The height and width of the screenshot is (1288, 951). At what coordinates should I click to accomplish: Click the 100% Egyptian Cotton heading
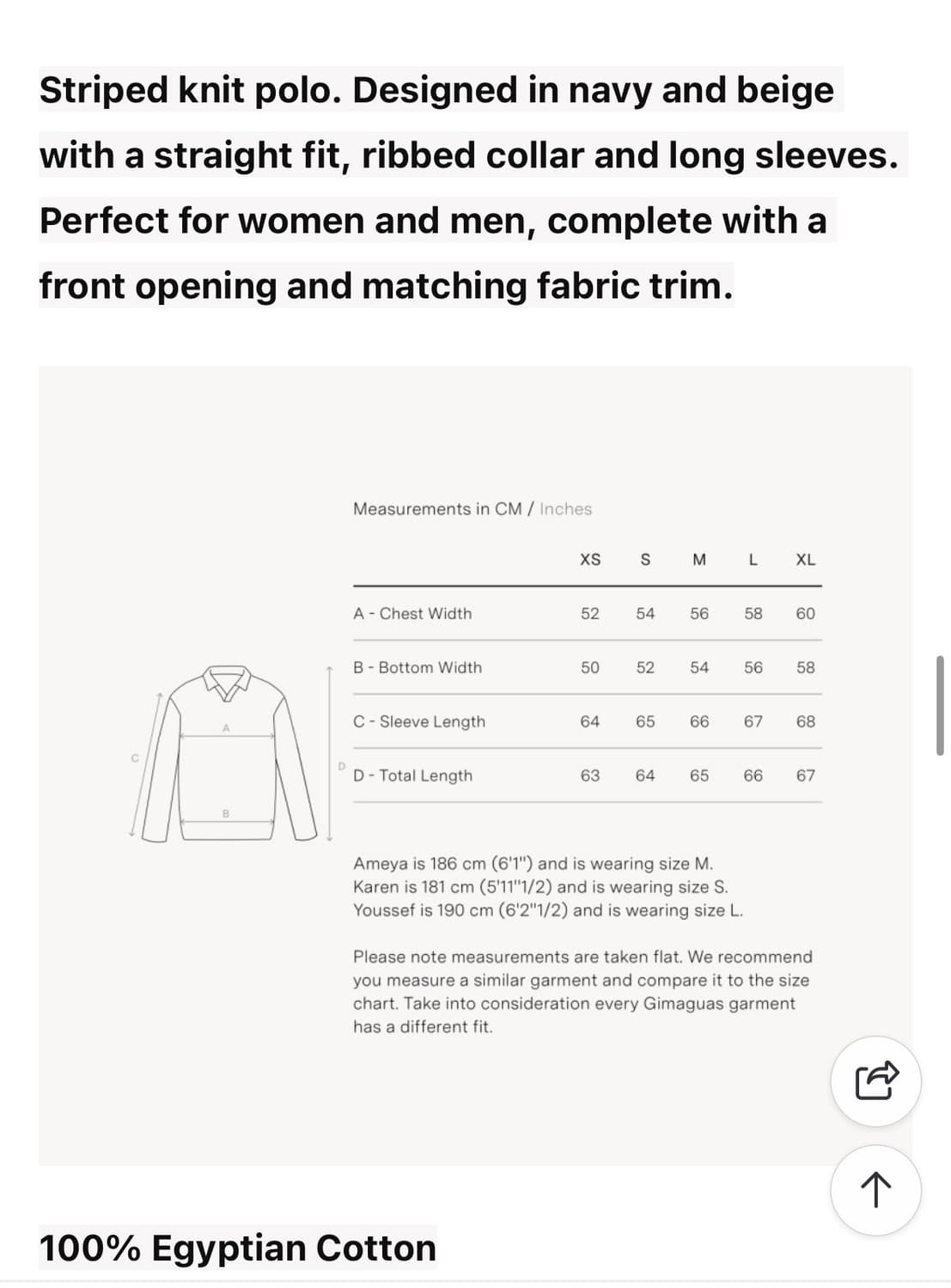point(238,1249)
